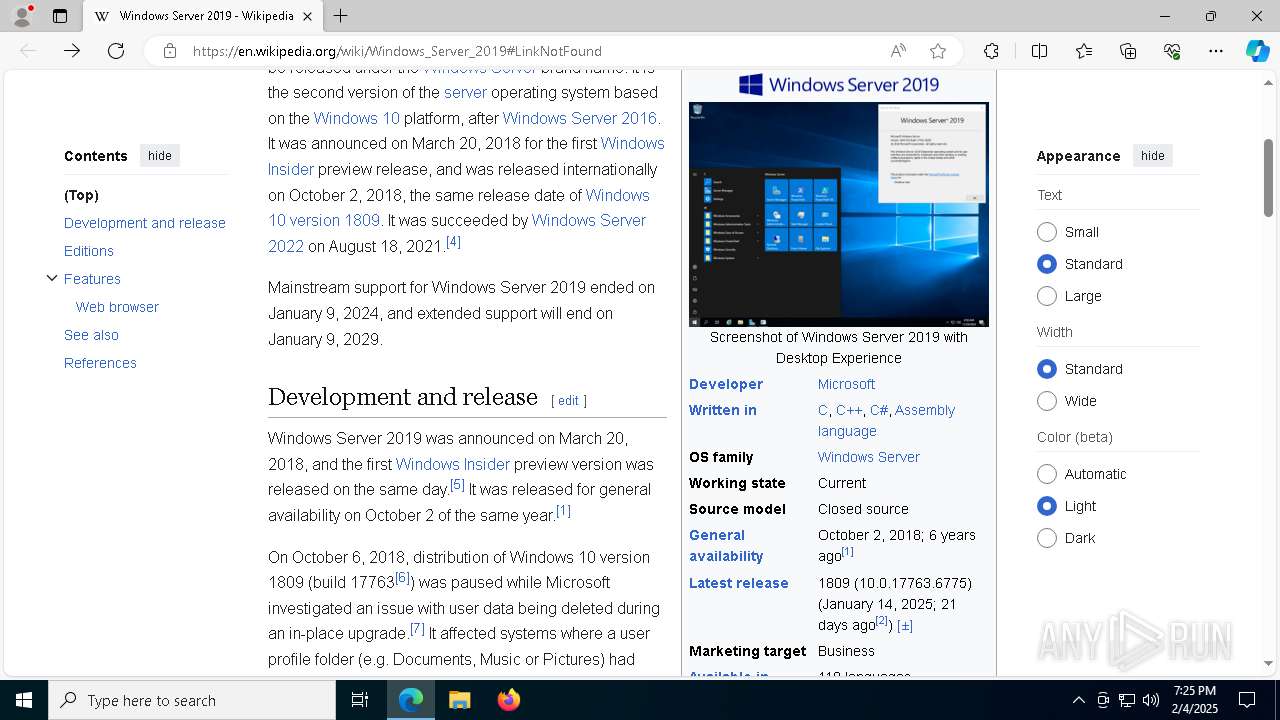This screenshot has height=720, width=1280.
Task: Click the address bar URL
Action: pyautogui.click(x=397, y=51)
